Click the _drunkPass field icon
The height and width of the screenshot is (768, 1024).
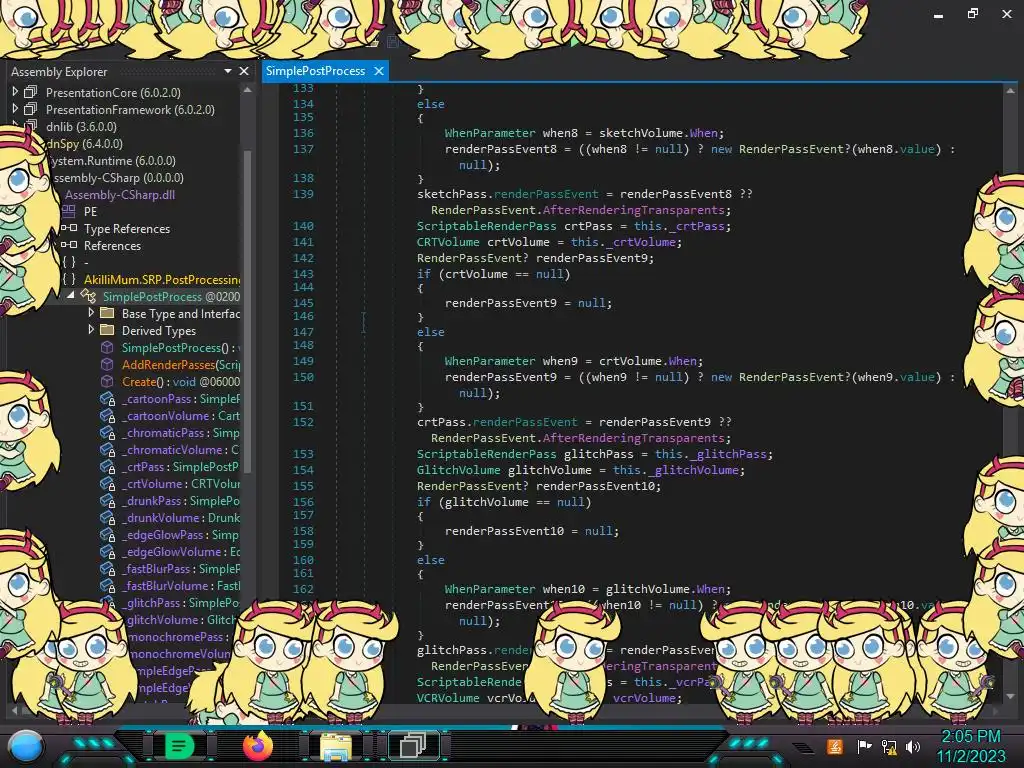pyautogui.click(x=107, y=500)
